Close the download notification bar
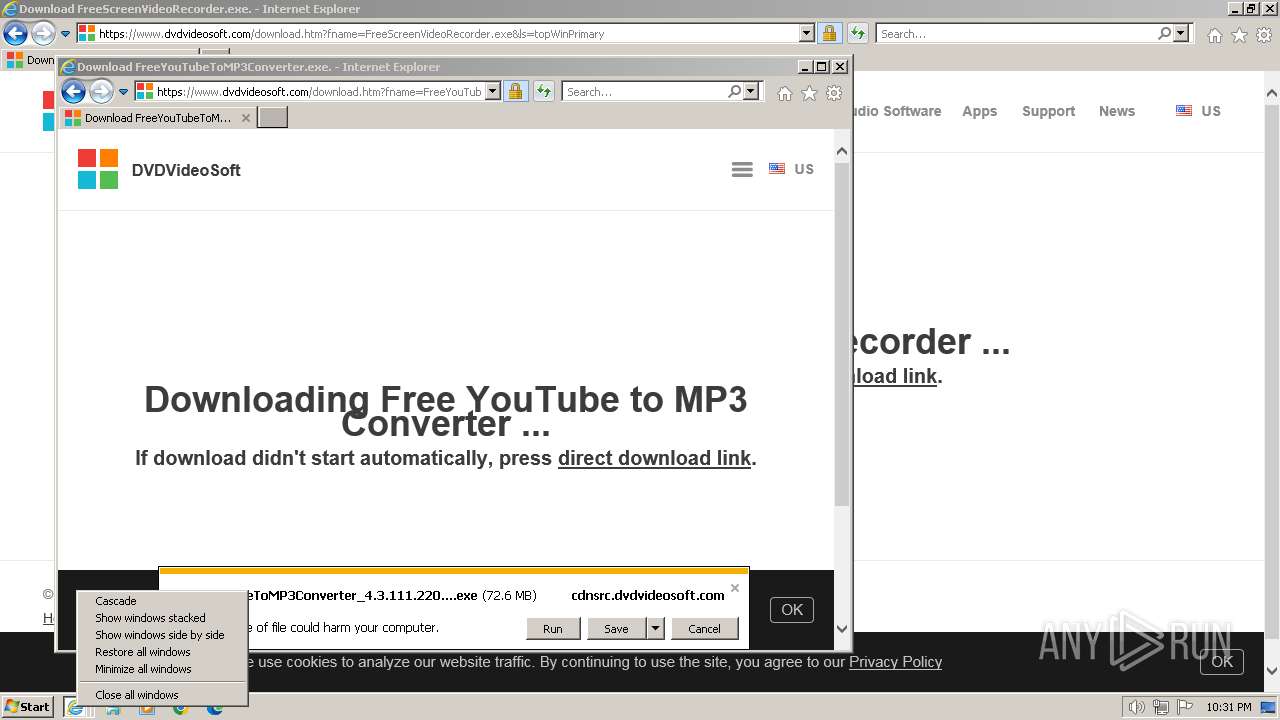The width and height of the screenshot is (1280, 720). pos(735,588)
